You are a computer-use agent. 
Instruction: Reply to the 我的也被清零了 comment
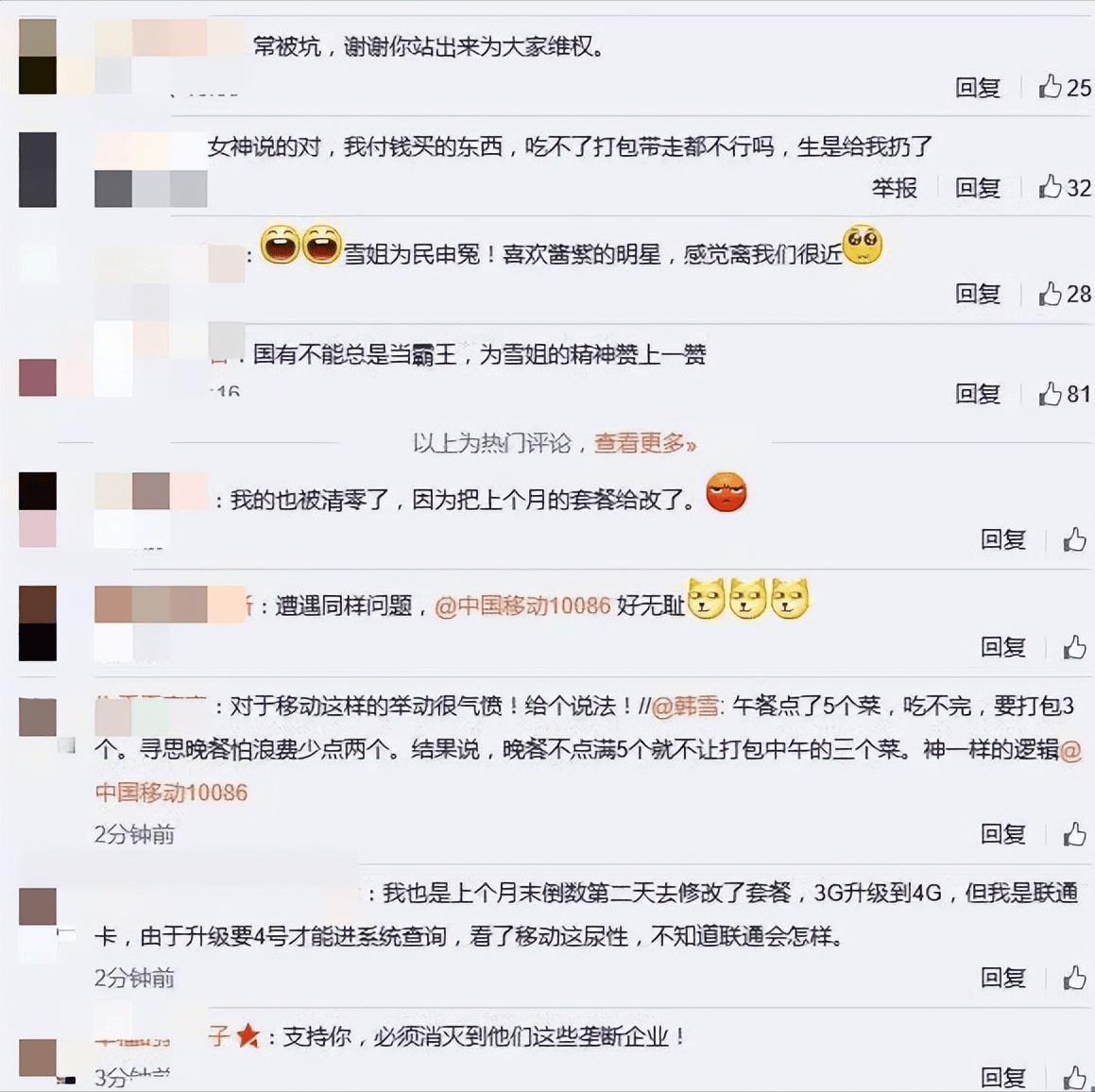(x=1002, y=539)
